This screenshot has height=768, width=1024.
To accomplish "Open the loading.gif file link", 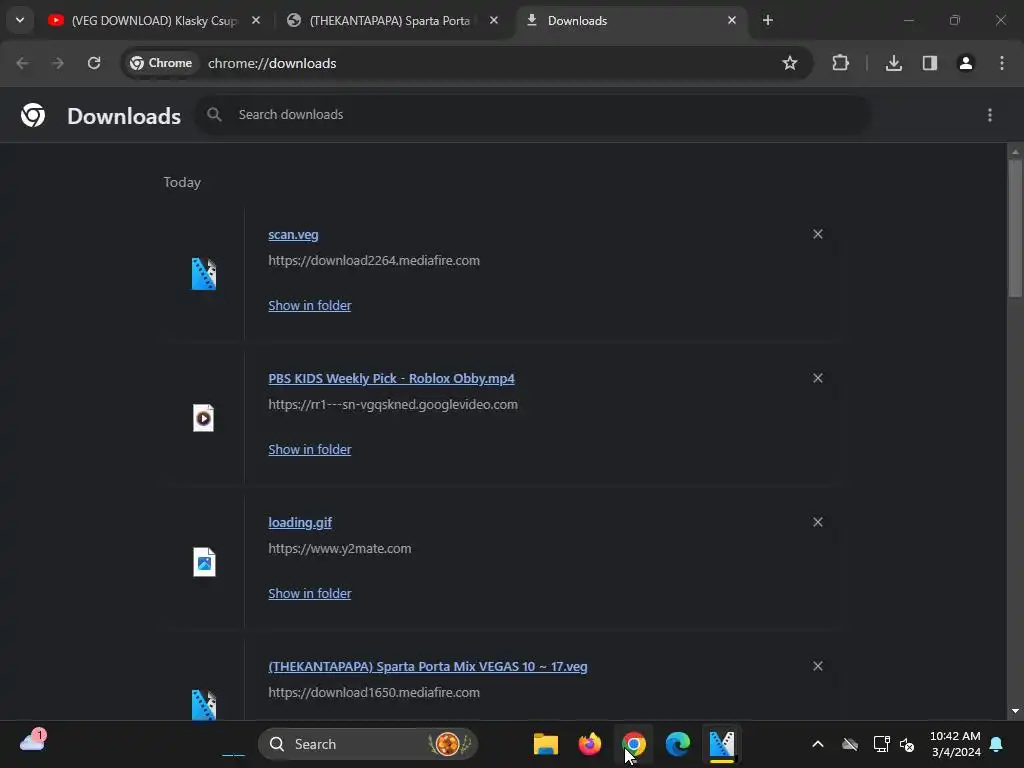I will tap(300, 522).
